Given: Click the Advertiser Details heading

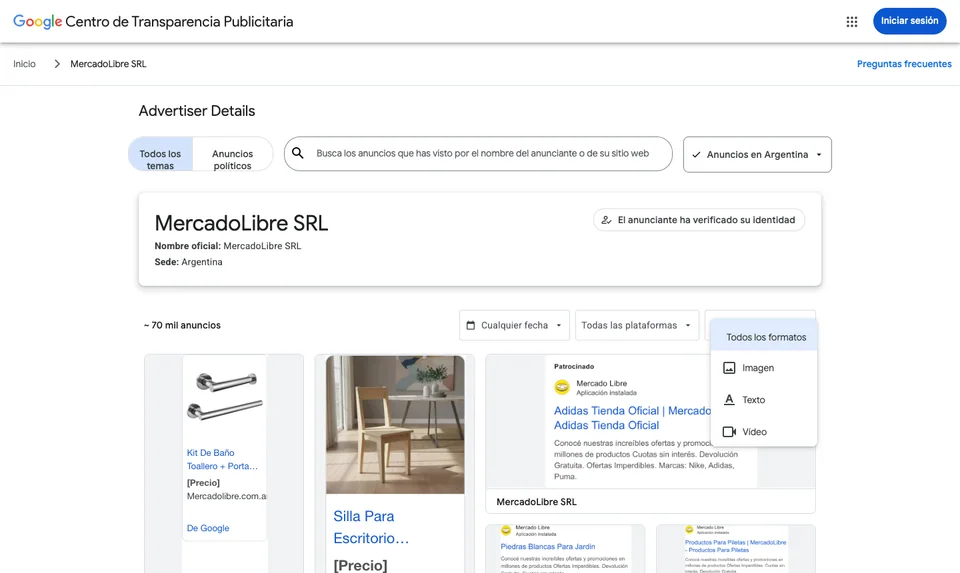Looking at the screenshot, I should [x=197, y=111].
